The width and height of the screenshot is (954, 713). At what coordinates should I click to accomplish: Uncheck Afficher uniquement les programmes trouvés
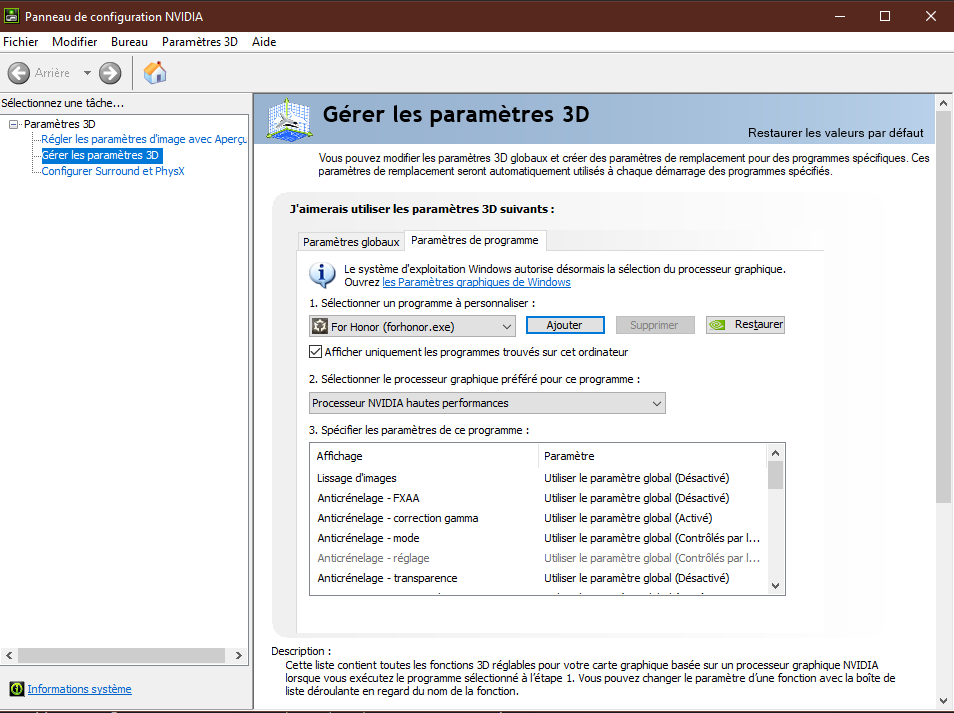tap(315, 352)
